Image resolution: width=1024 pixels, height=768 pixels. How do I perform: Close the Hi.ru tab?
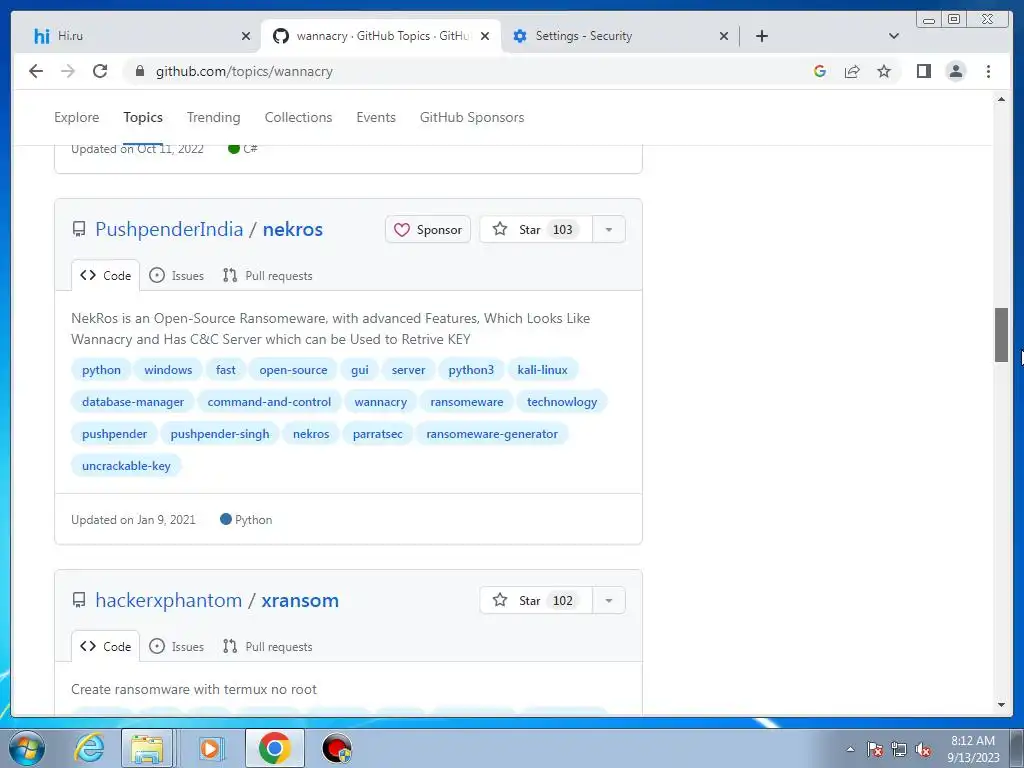[x=246, y=36]
